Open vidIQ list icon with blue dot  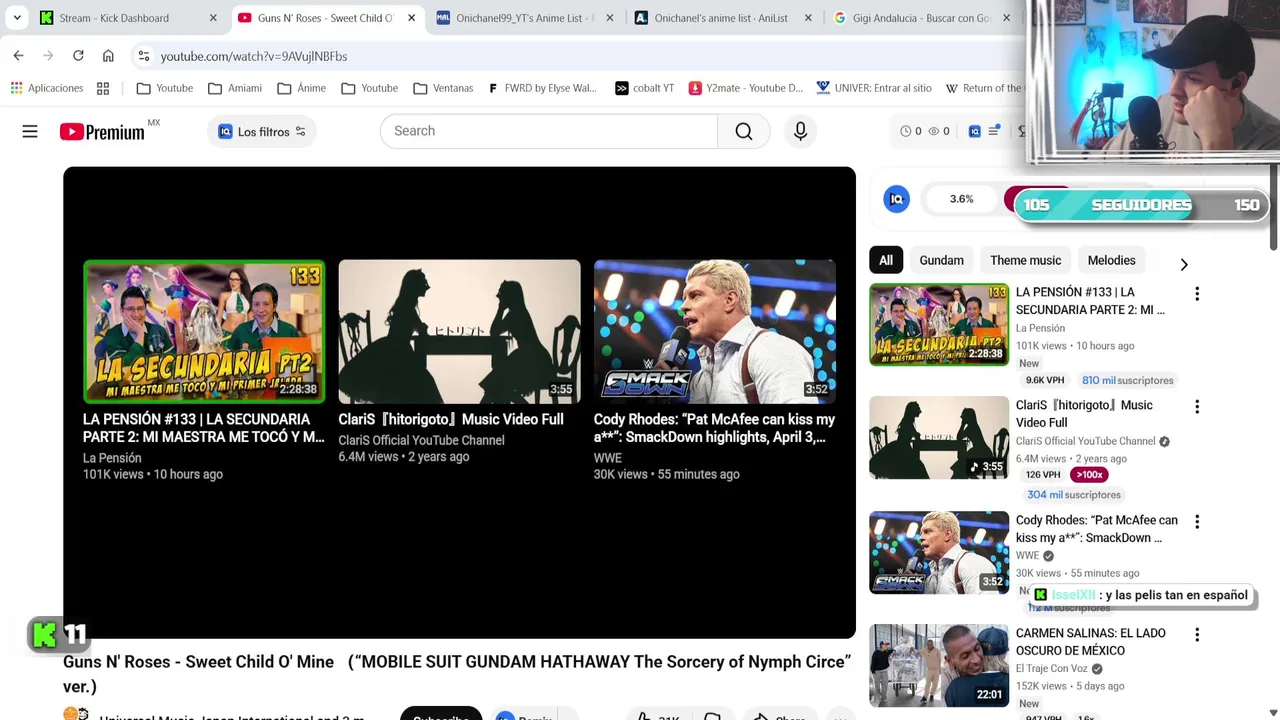pyautogui.click(x=994, y=131)
